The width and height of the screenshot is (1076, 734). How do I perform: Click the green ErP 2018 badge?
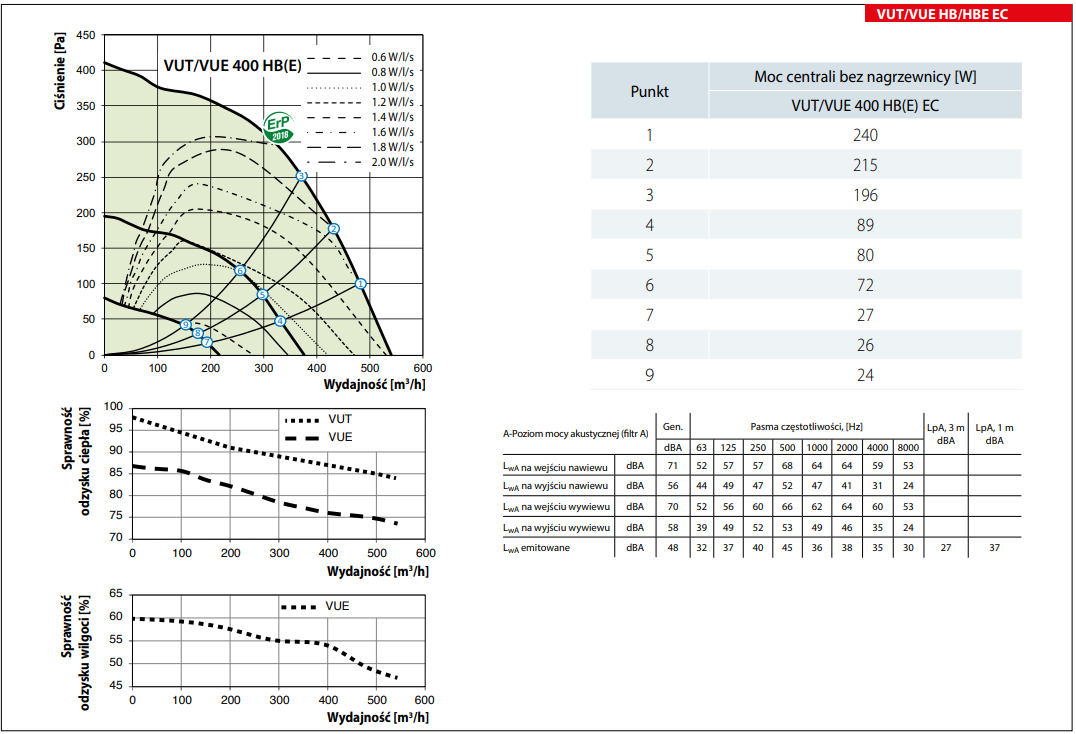click(x=279, y=128)
